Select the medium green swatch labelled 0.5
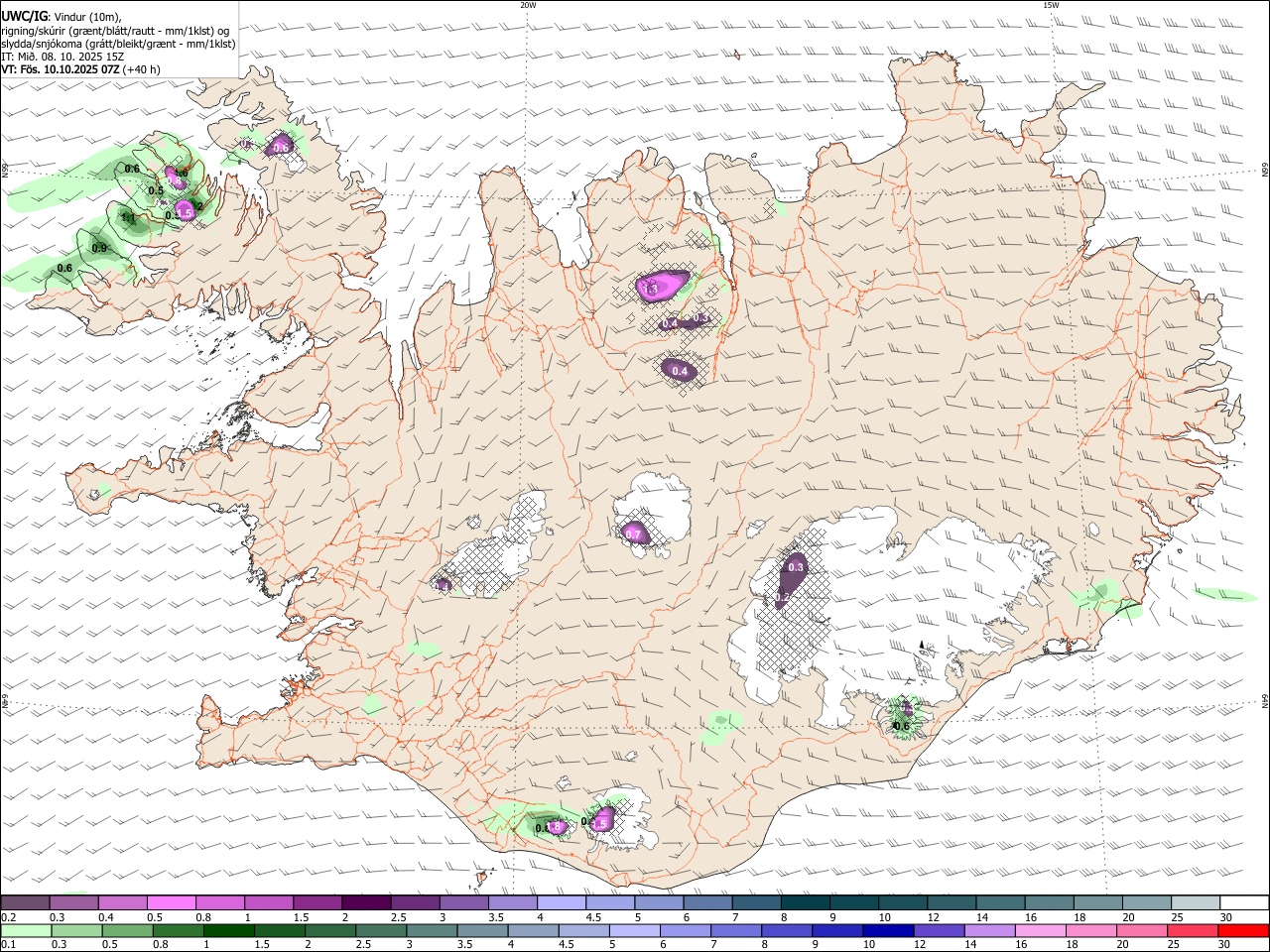Image resolution: width=1270 pixels, height=952 pixels. (x=127, y=931)
